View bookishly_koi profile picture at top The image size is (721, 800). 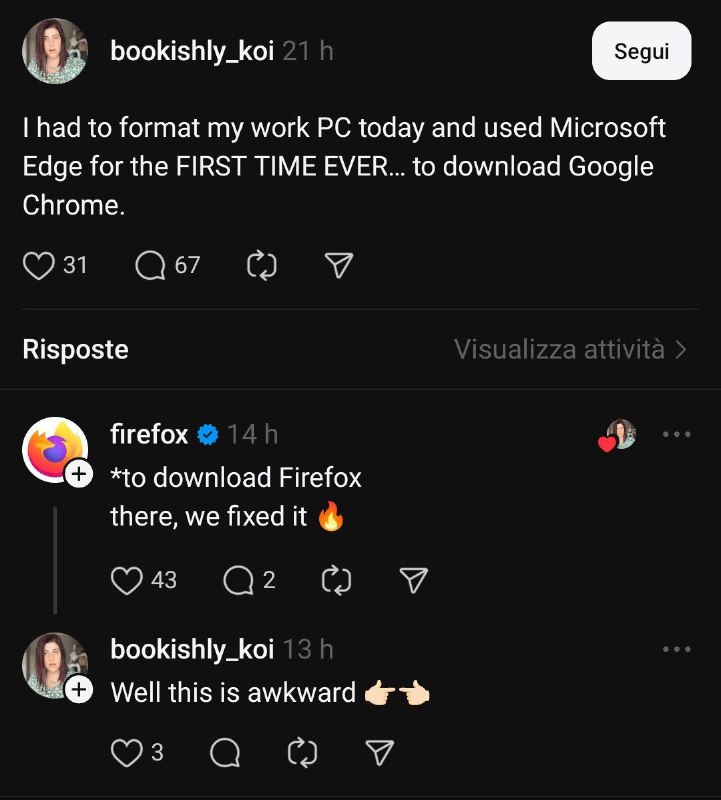coord(55,51)
